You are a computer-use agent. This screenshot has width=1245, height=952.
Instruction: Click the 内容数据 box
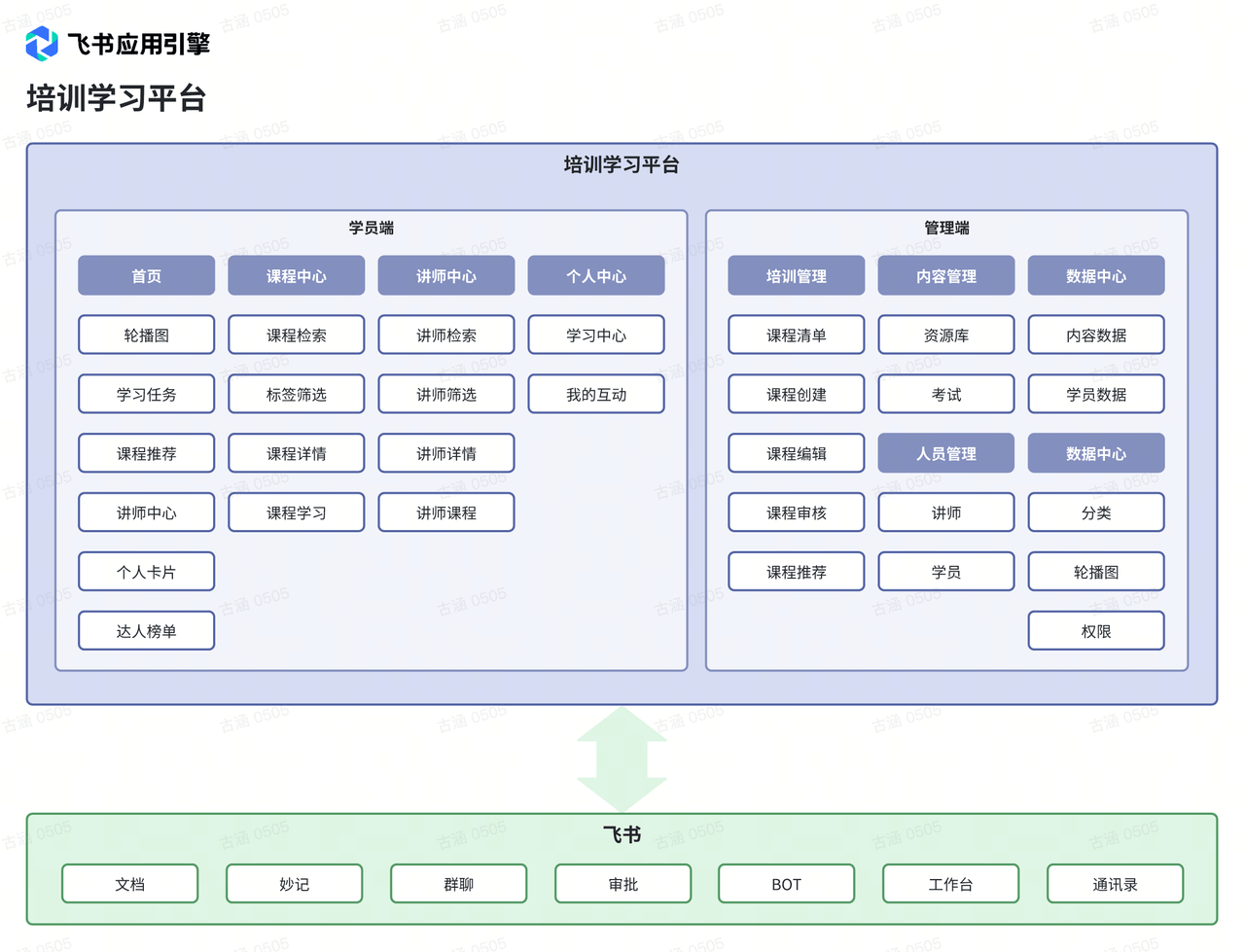click(x=1096, y=335)
